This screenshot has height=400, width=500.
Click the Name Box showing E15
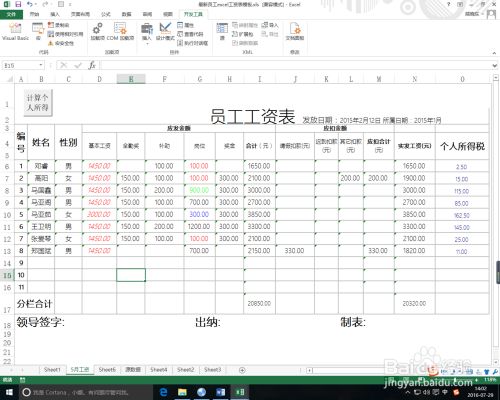pyautogui.click(x=20, y=65)
